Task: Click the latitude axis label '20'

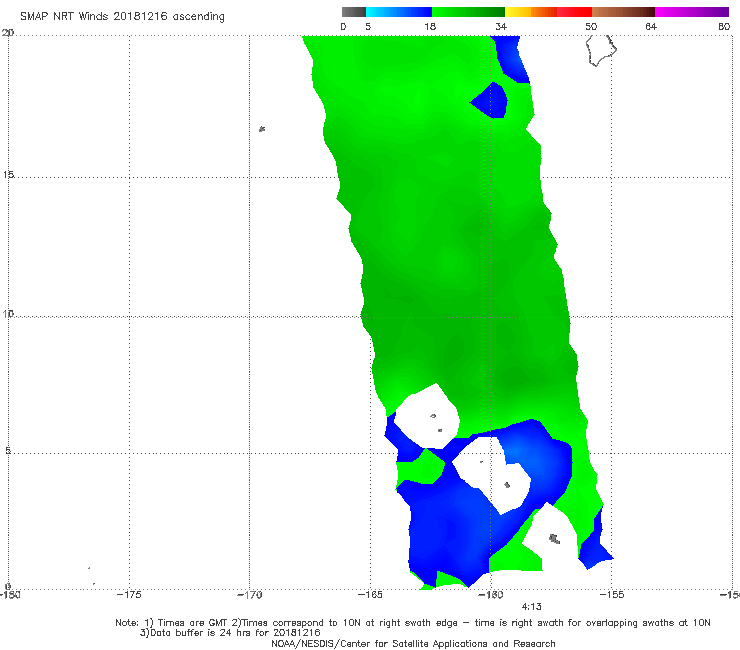Action: click(x=8, y=33)
